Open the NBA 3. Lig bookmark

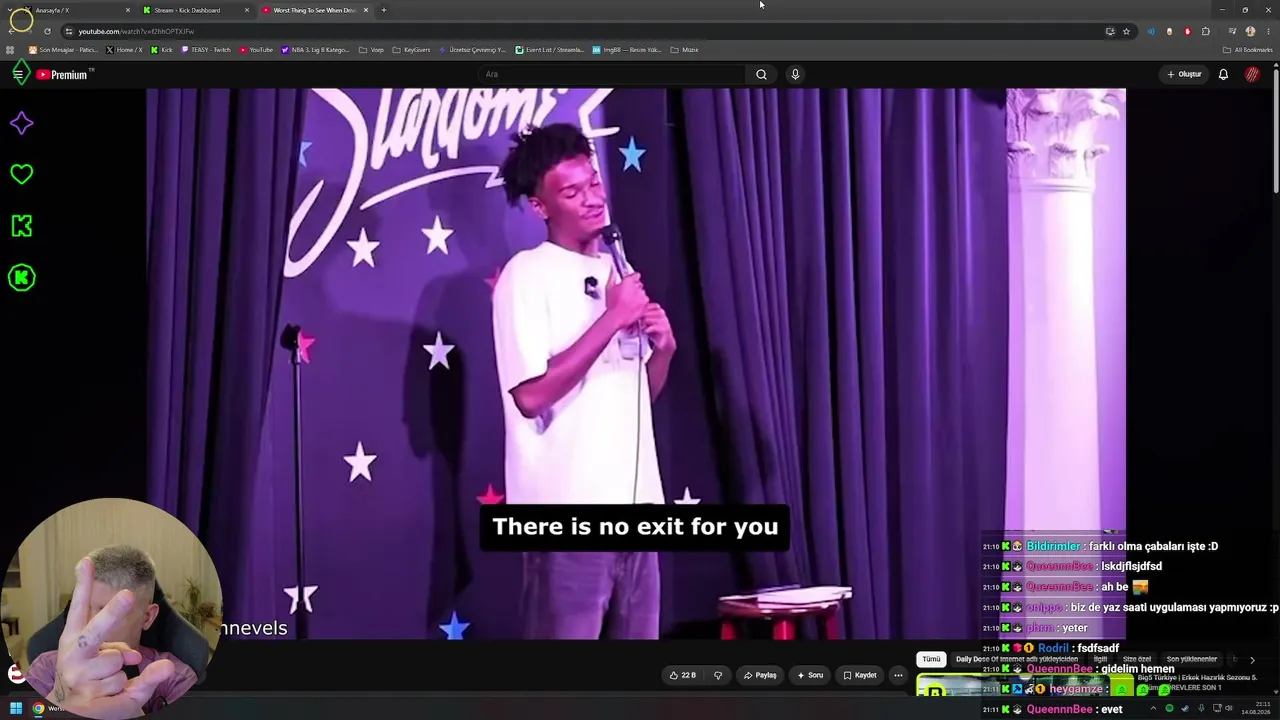(316, 49)
